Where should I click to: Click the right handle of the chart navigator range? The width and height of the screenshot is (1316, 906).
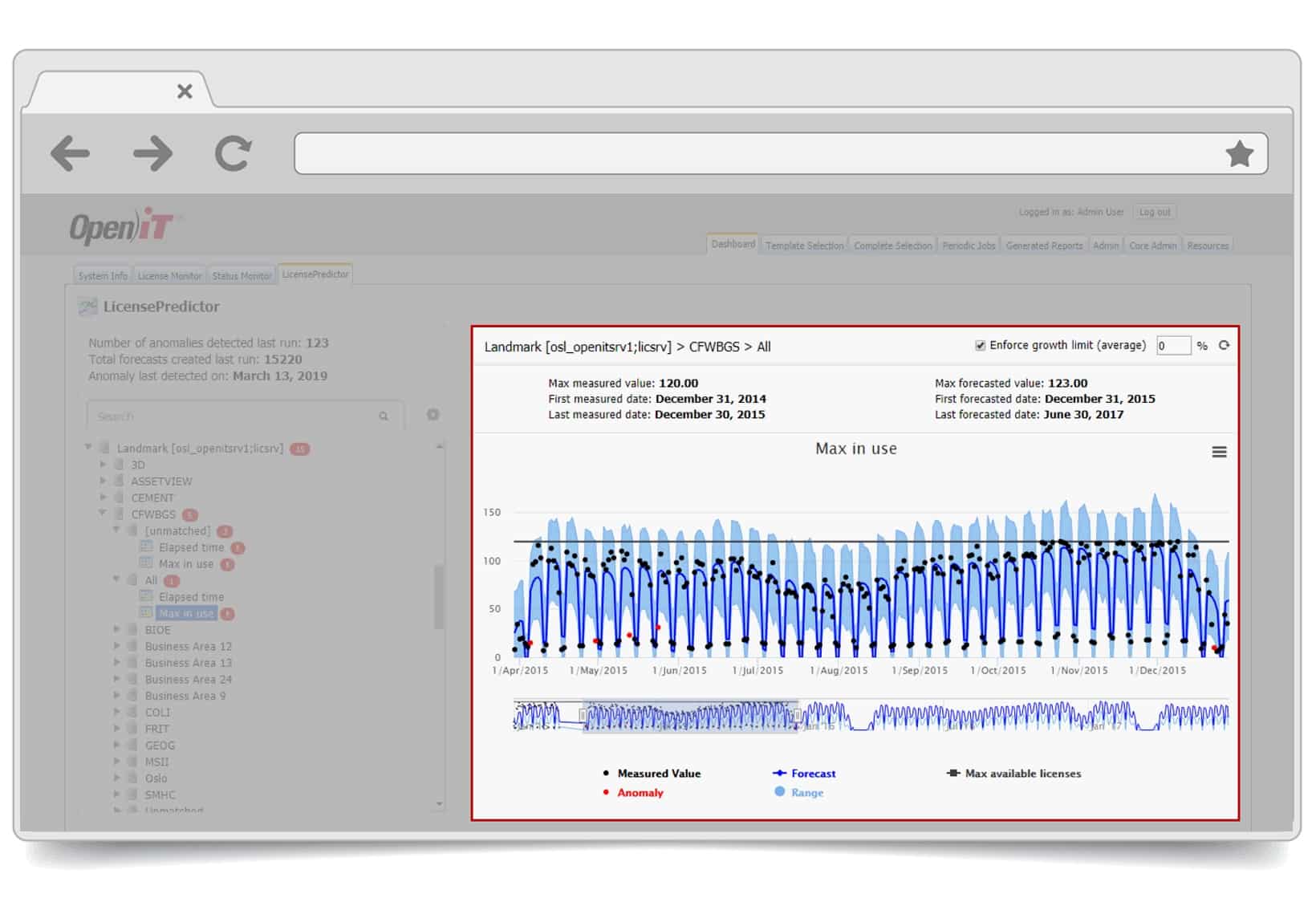[797, 715]
